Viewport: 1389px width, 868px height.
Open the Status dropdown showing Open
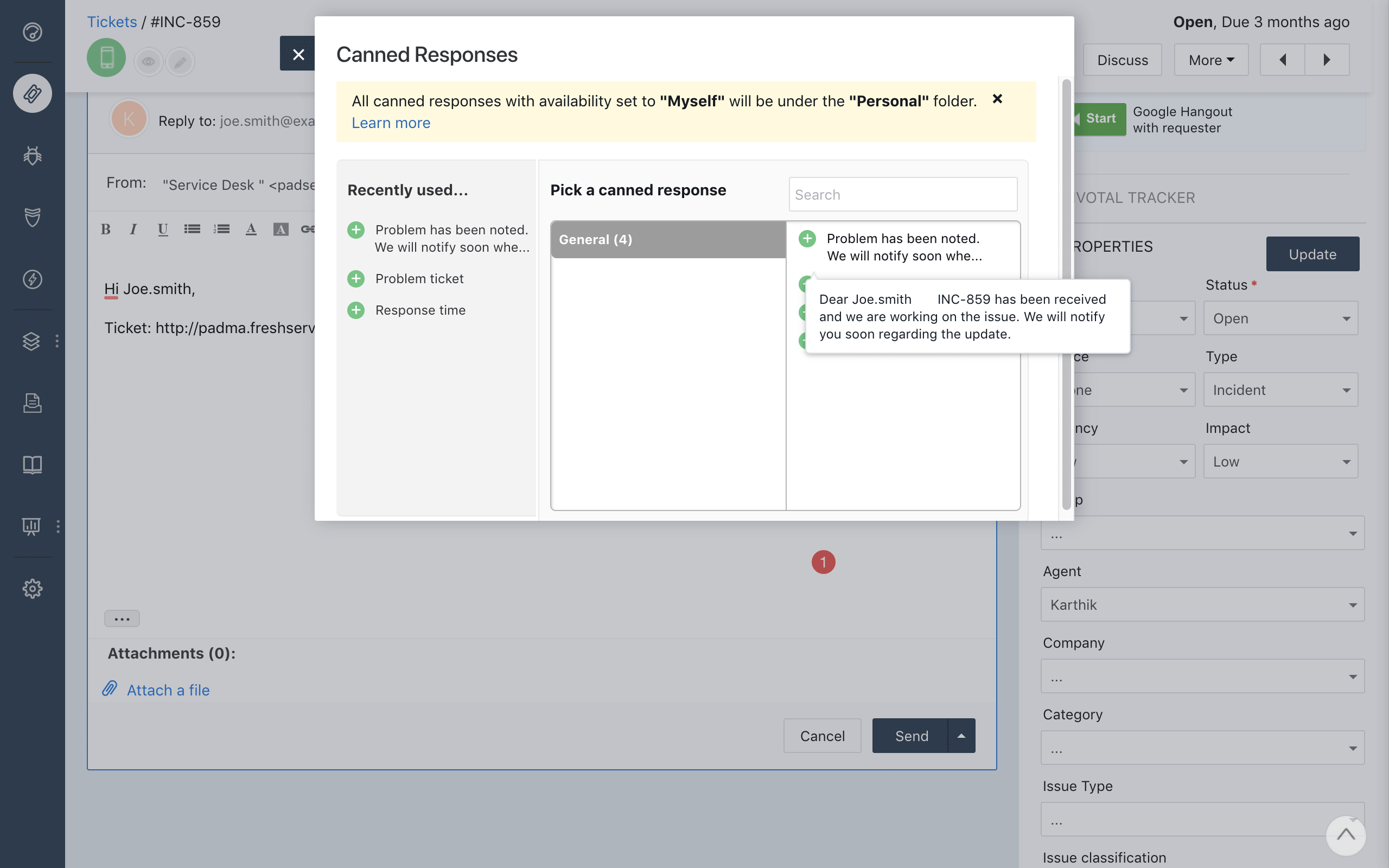pos(1280,318)
